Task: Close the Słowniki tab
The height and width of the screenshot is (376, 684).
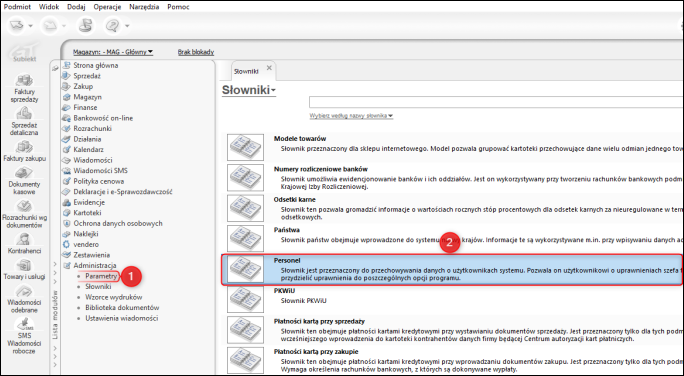Action: [269, 68]
